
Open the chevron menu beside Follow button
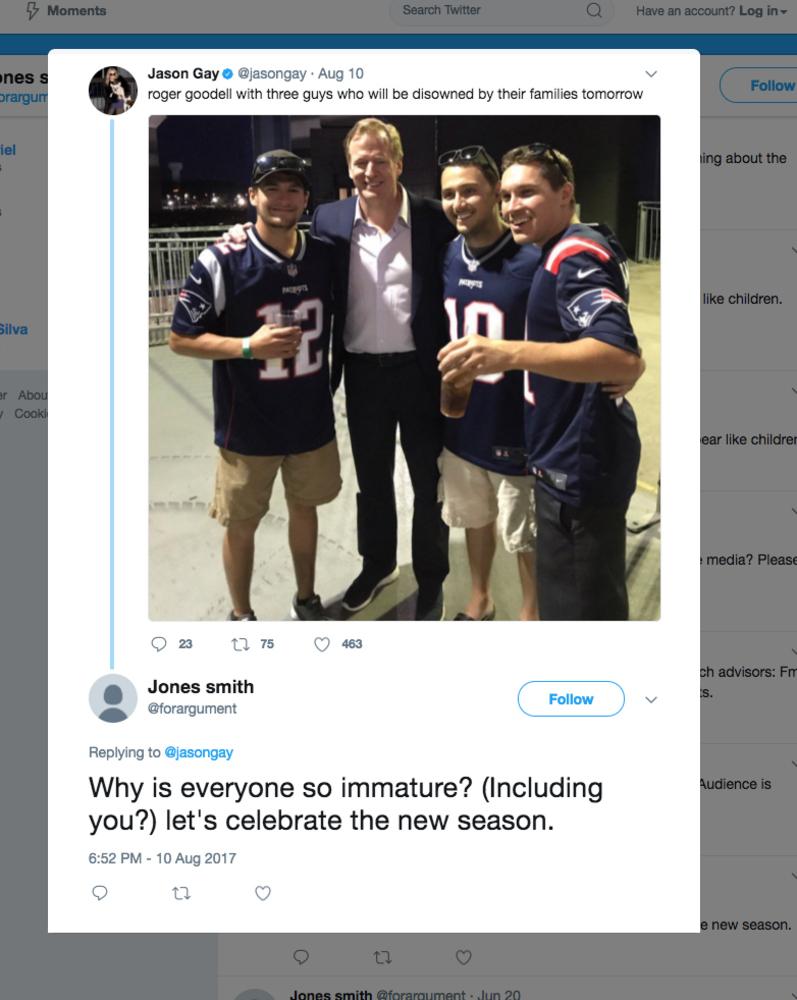point(651,699)
